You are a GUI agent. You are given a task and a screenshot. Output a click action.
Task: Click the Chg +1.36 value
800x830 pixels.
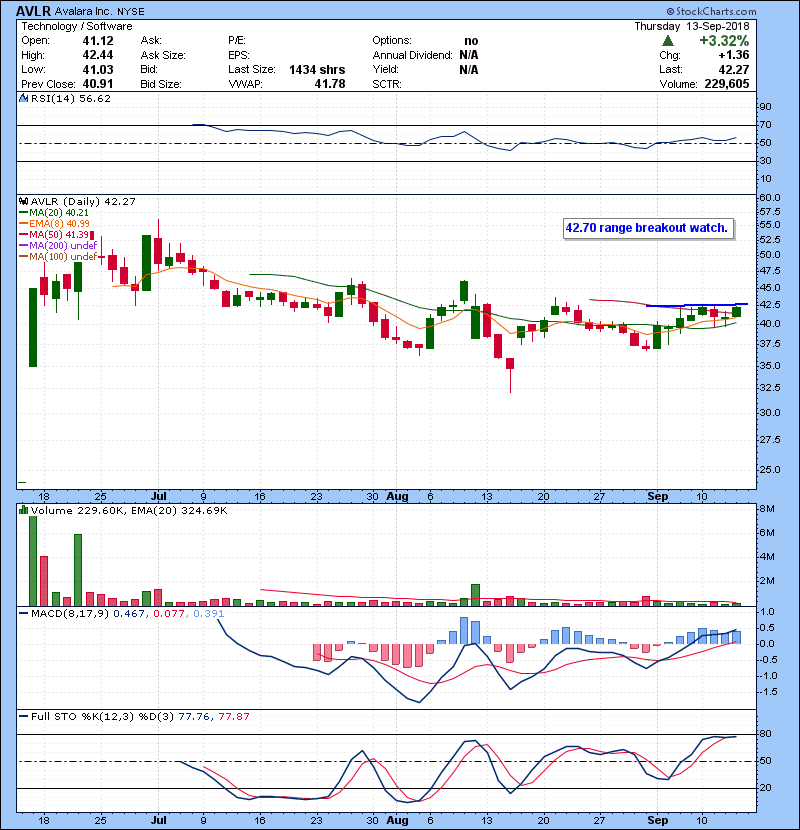[x=734, y=55]
